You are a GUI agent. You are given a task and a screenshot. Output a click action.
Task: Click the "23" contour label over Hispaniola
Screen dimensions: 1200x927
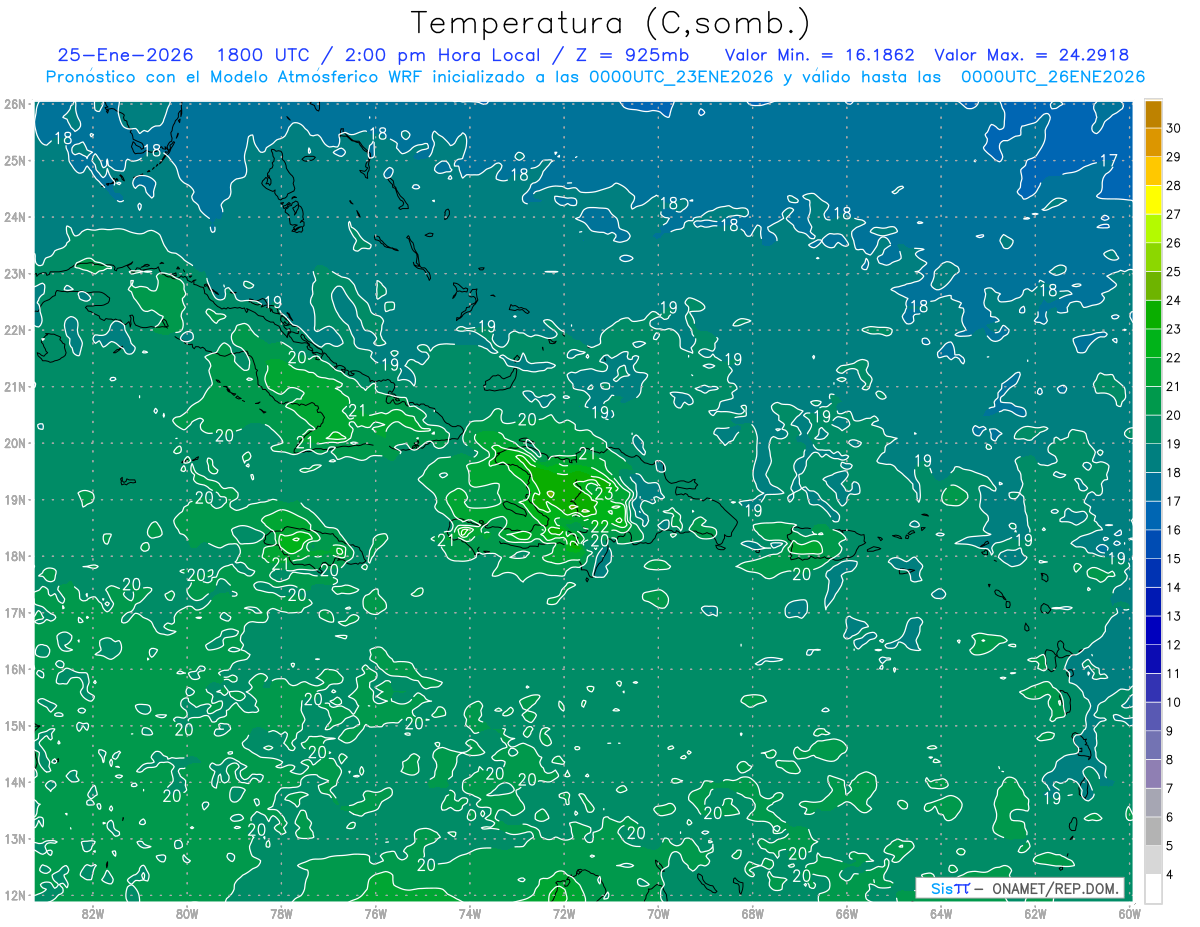point(604,493)
